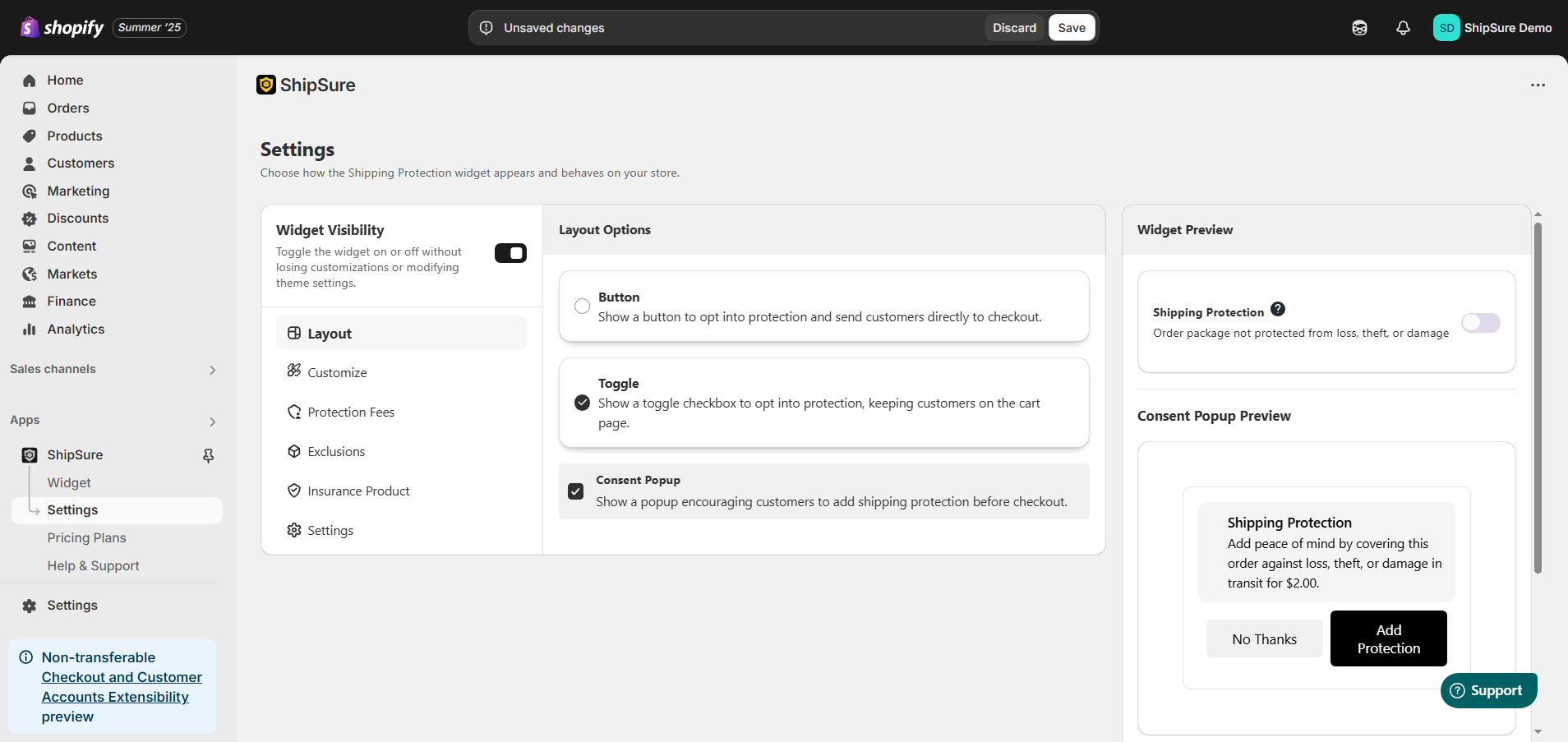Open the Customize settings tab
The width and height of the screenshot is (1568, 742).
coord(401,372)
